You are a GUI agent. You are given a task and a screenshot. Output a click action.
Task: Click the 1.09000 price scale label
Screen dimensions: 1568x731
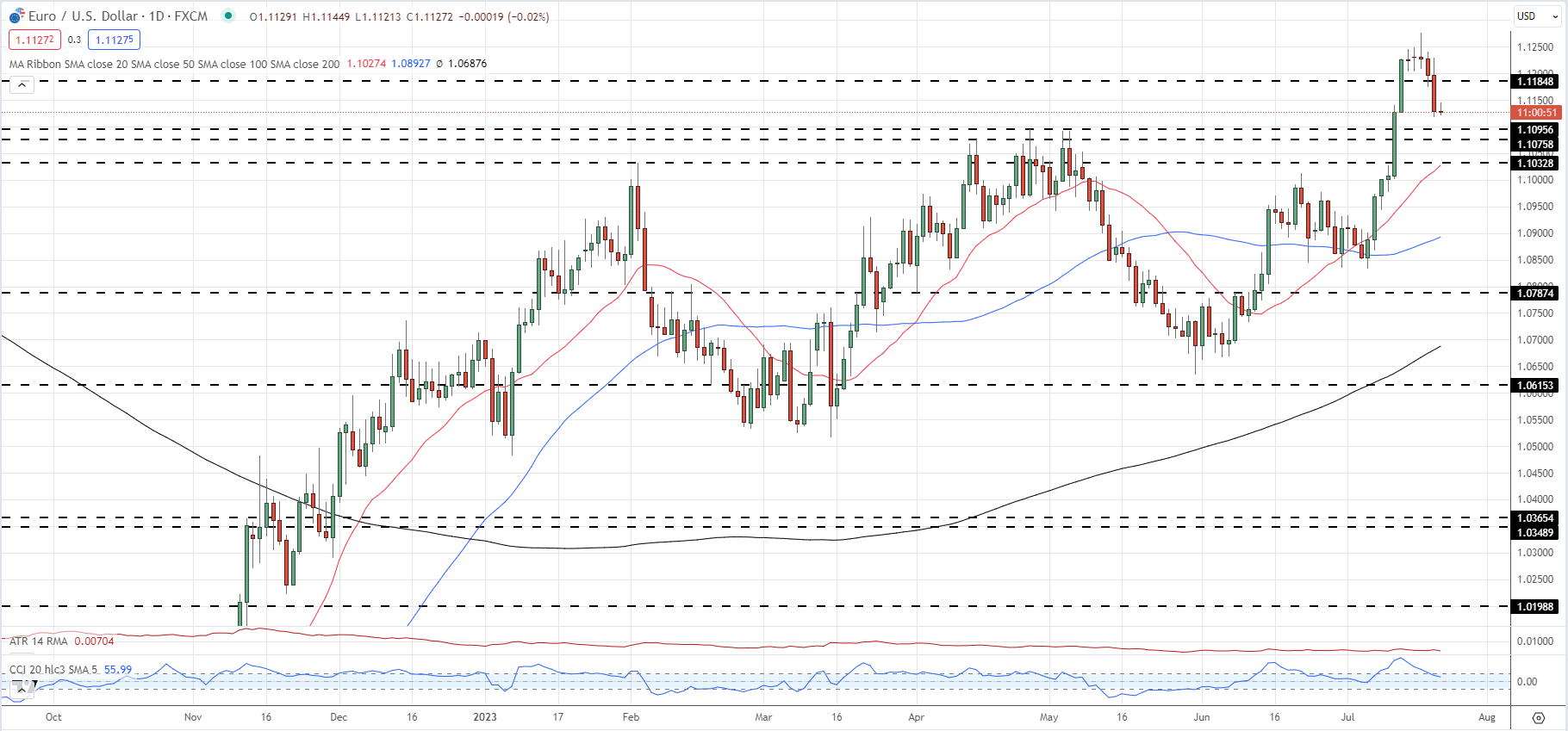1535,233
